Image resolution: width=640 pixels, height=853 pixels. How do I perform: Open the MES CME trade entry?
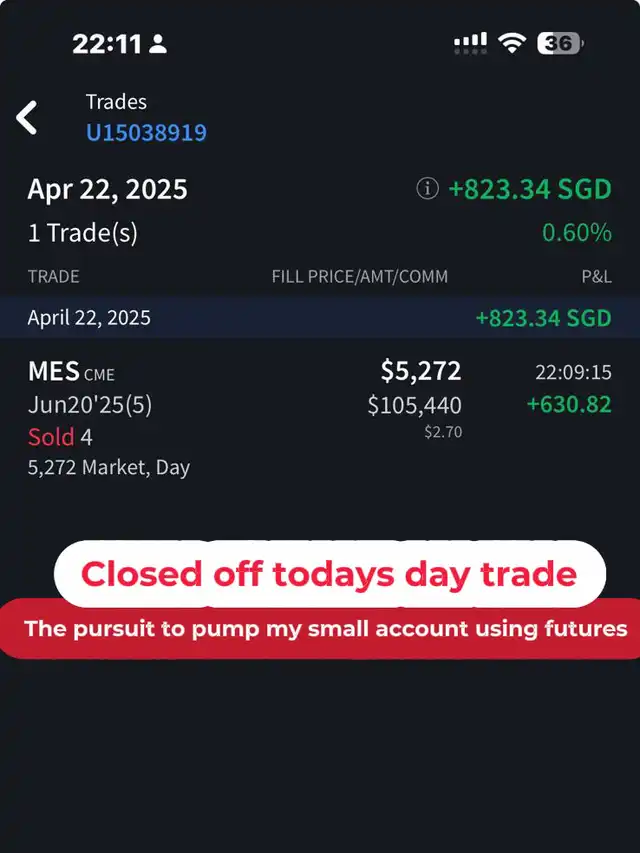click(320, 419)
